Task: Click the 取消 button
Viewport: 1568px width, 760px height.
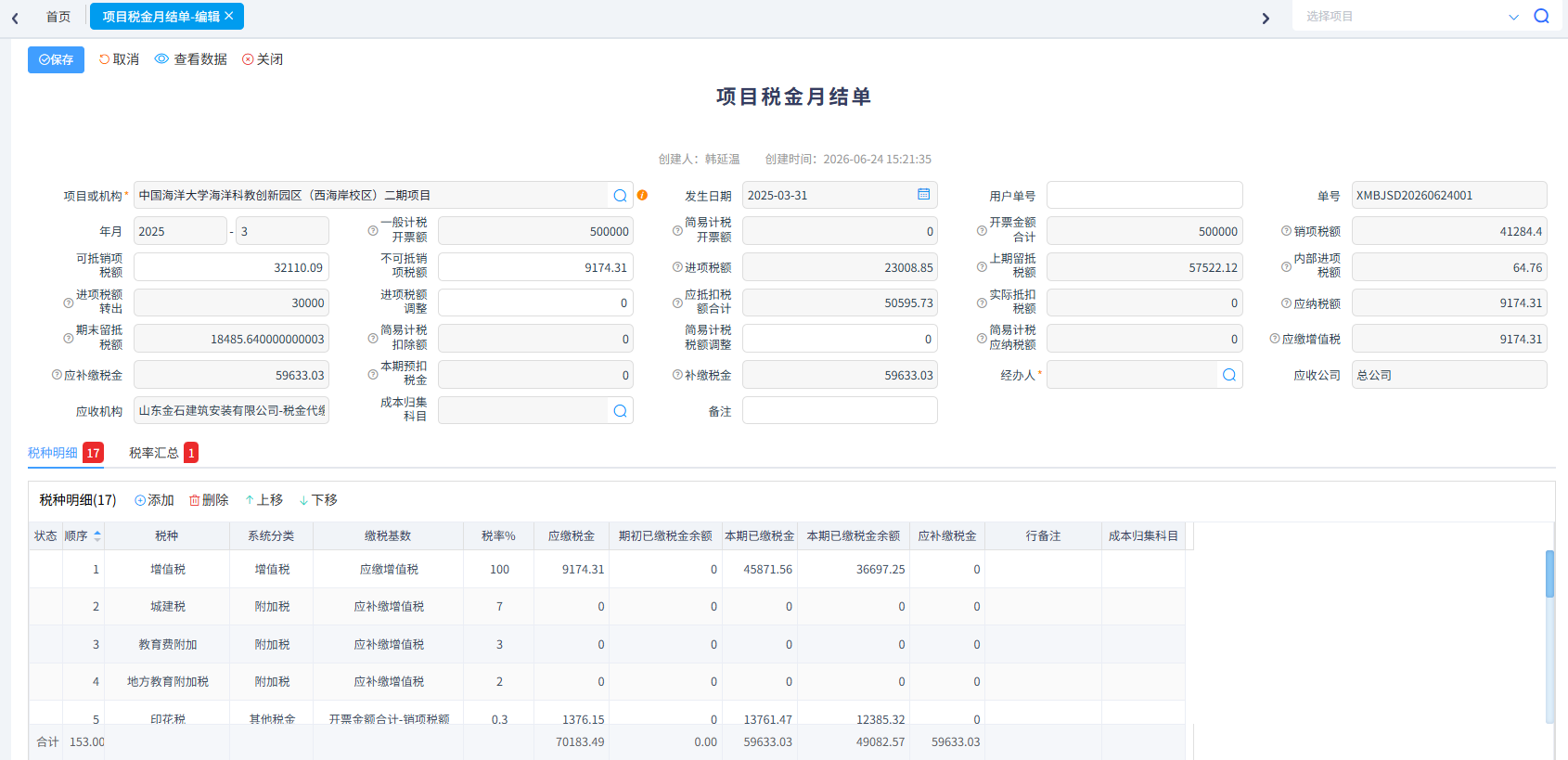Action: [x=119, y=59]
